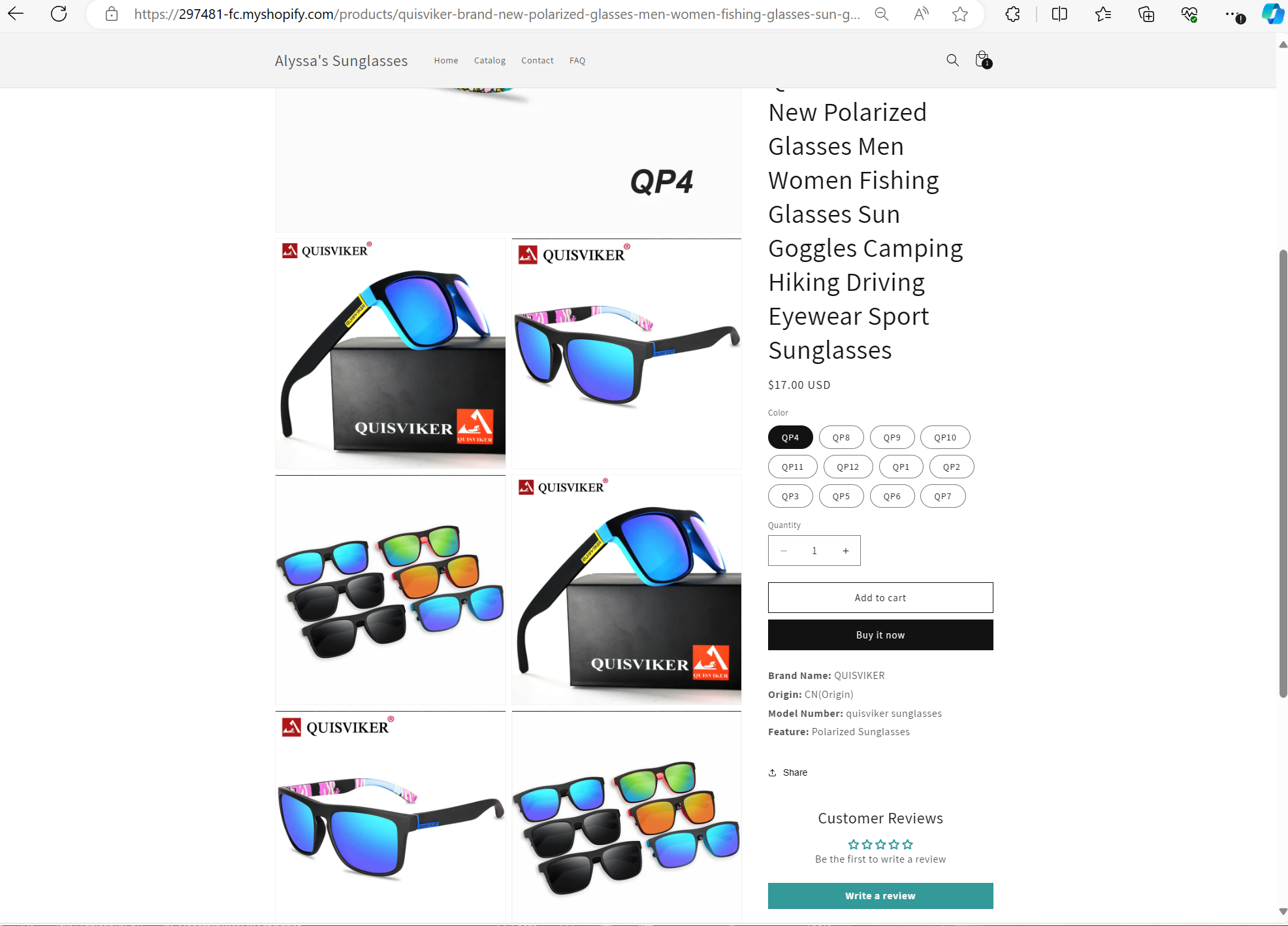The height and width of the screenshot is (926, 1288).
Task: Select the QP12 color option
Action: point(848,467)
